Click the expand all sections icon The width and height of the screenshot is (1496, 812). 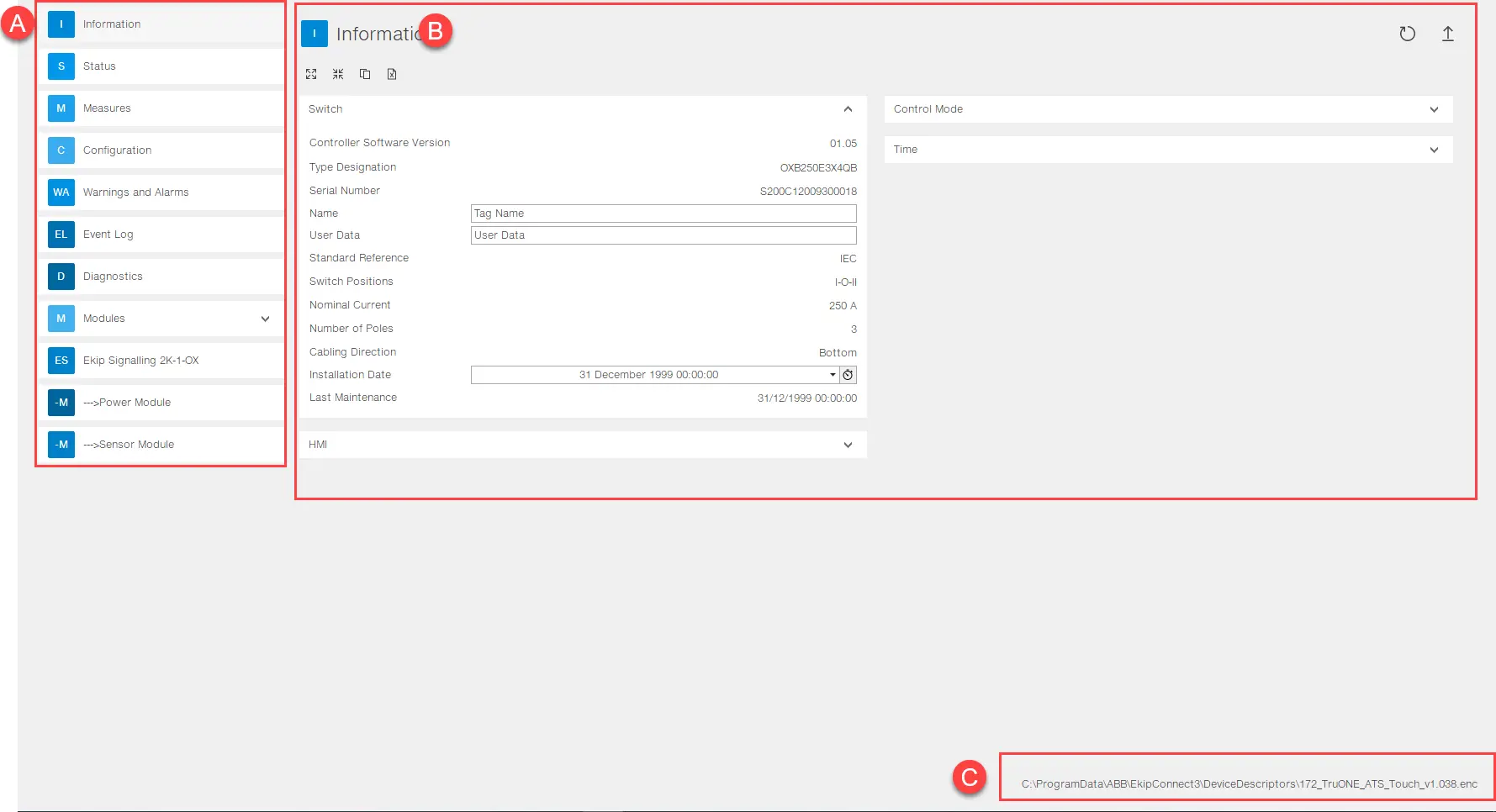tap(311, 74)
